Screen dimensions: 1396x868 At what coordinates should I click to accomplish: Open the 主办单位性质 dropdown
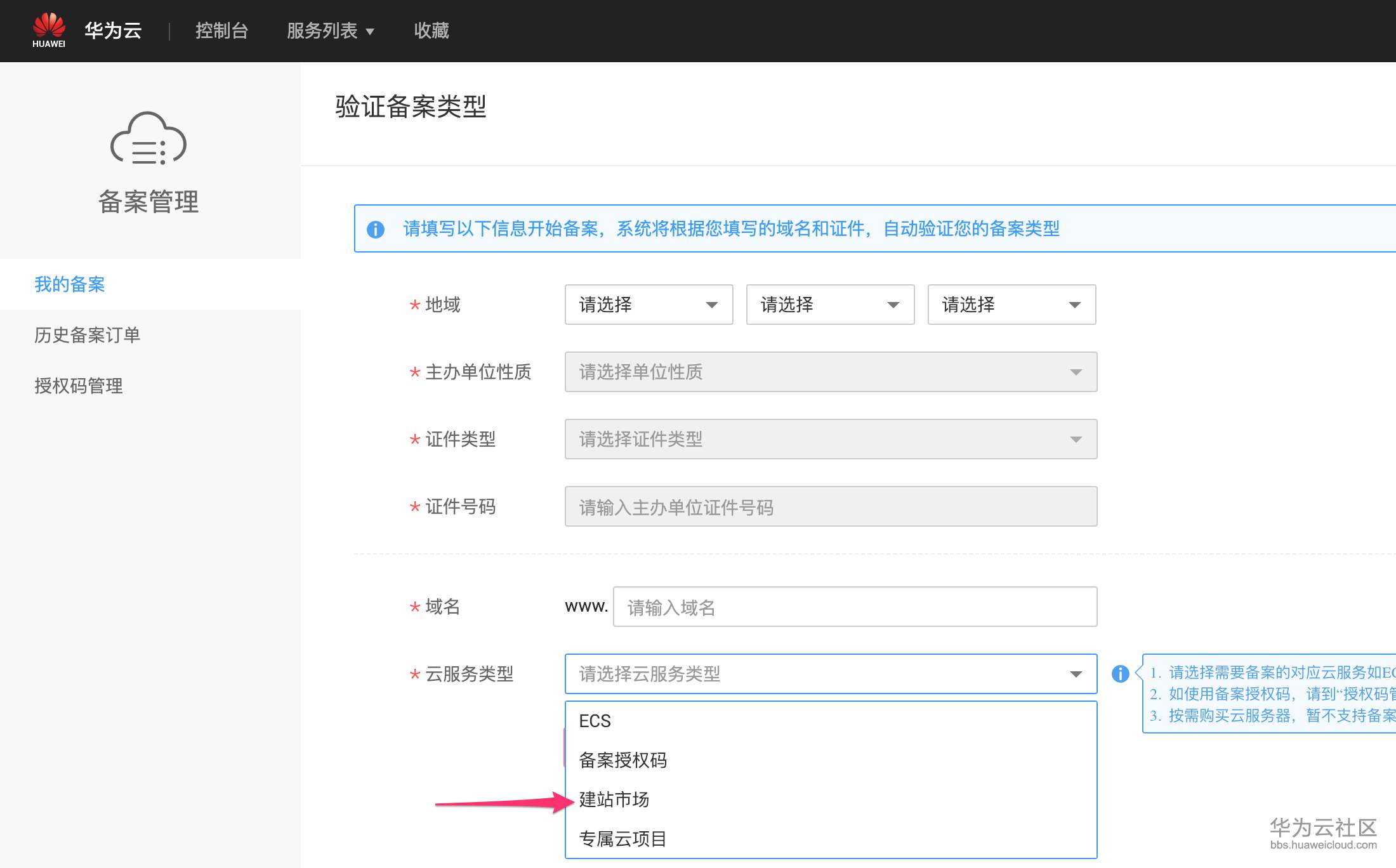click(831, 372)
